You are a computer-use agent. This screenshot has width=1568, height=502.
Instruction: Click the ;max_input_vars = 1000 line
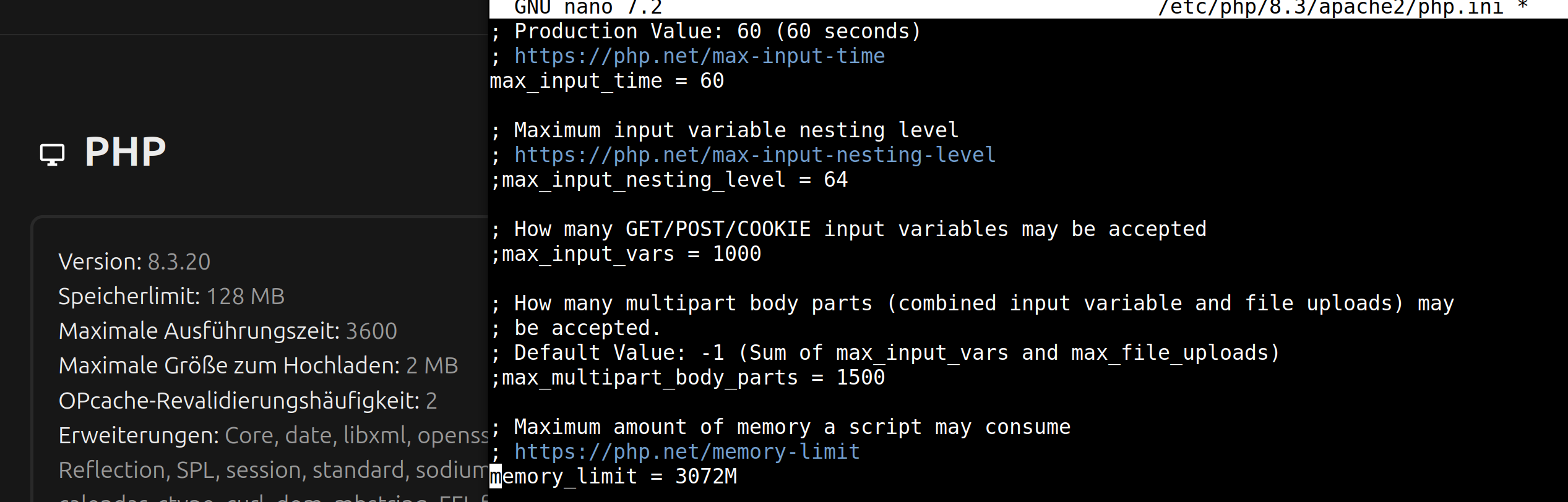[626, 254]
